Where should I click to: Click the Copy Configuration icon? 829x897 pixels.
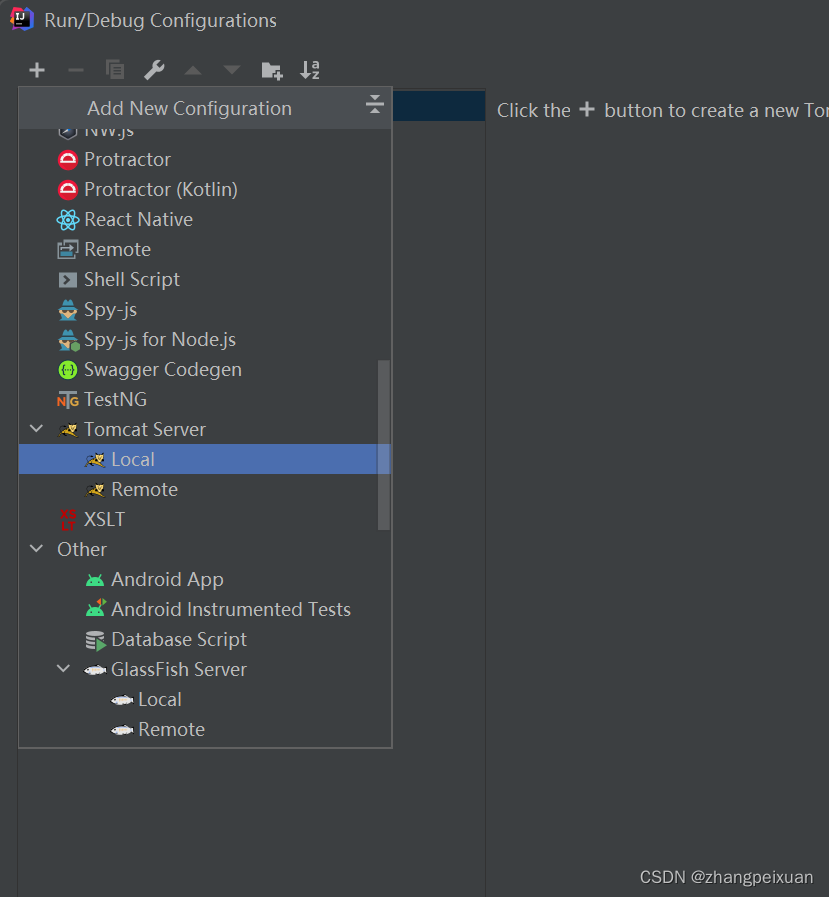pyautogui.click(x=115, y=70)
